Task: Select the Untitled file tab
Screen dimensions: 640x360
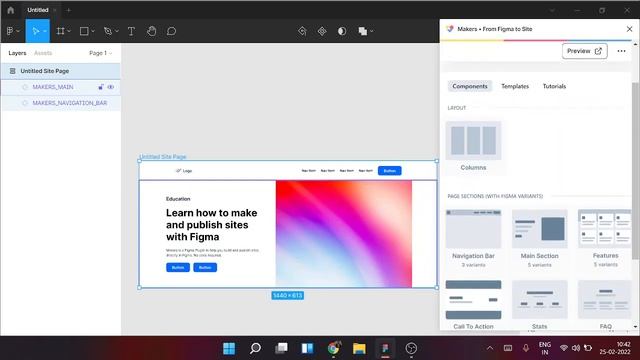Action: coord(38,10)
